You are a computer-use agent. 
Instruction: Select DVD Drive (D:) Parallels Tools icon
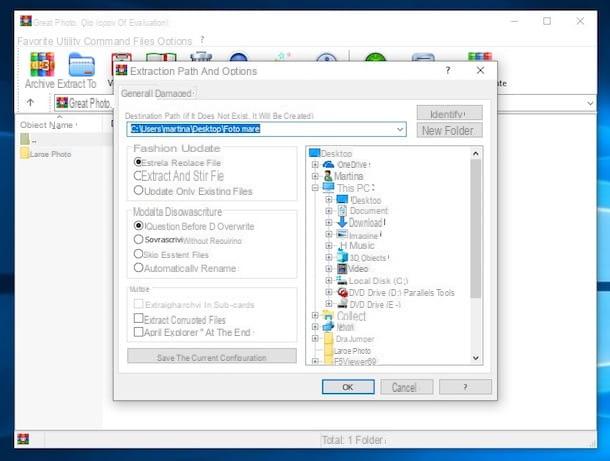coord(342,292)
